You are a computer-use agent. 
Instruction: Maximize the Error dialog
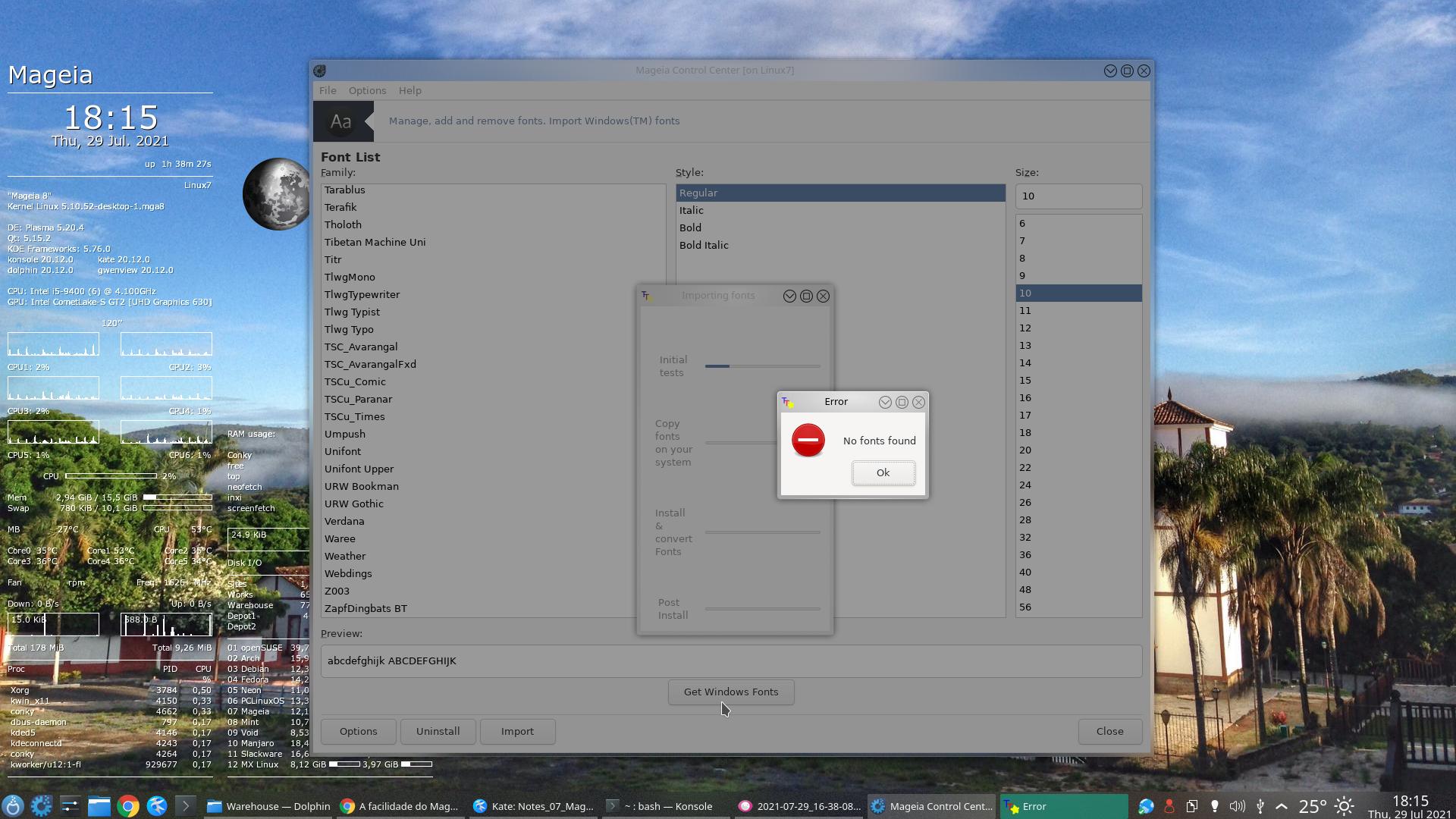(902, 402)
